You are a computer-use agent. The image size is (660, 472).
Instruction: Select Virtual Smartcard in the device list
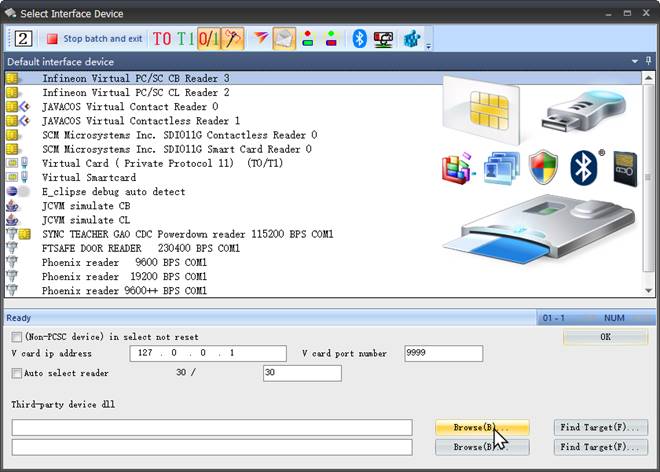point(89,177)
